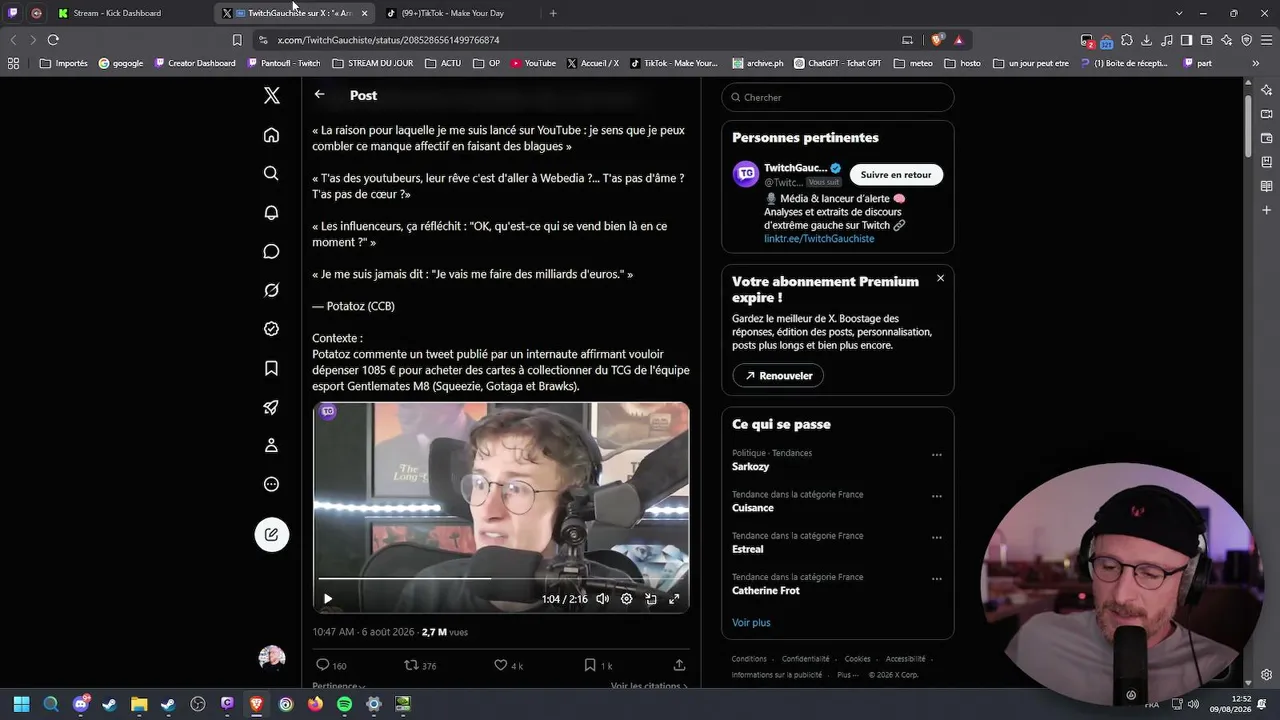Open OBS Studio from the taskbar
1280x720 pixels.
pos(198,704)
